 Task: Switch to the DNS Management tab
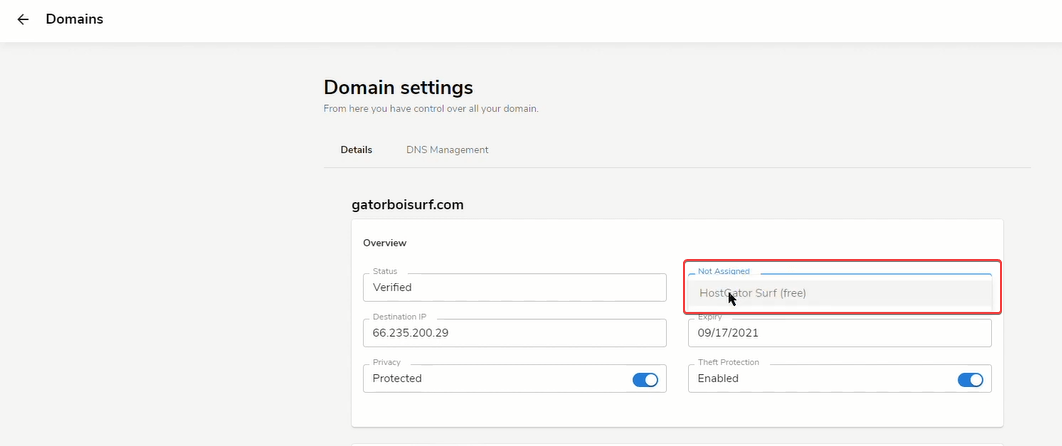point(447,150)
